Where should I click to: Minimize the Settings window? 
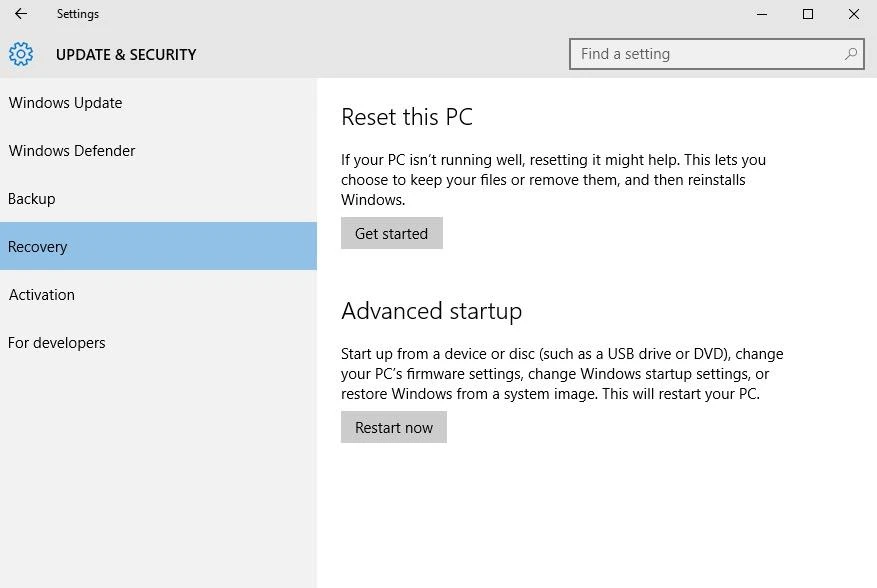click(x=762, y=14)
